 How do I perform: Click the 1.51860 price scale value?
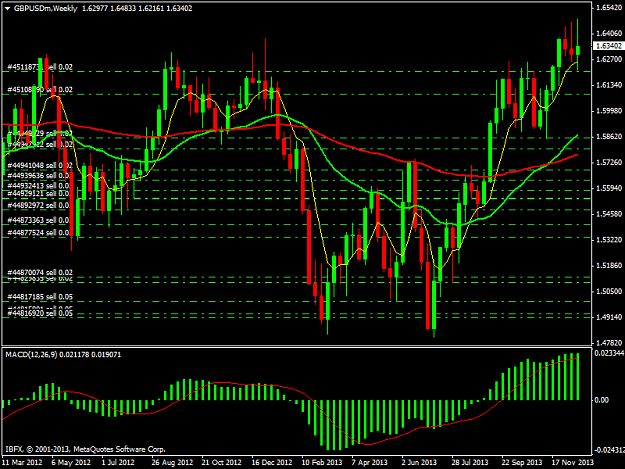click(608, 266)
